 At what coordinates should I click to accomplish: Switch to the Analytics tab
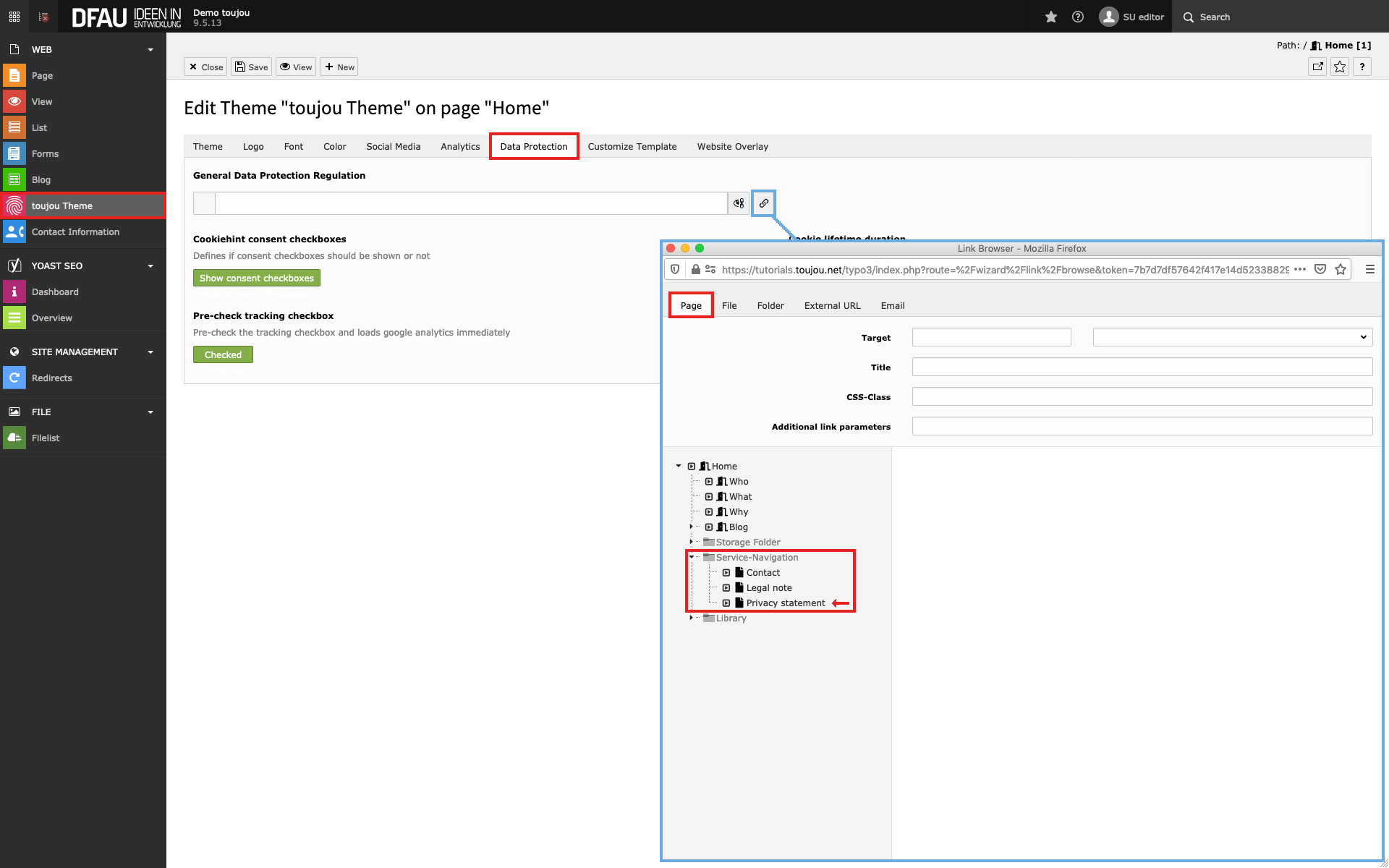pyautogui.click(x=460, y=146)
